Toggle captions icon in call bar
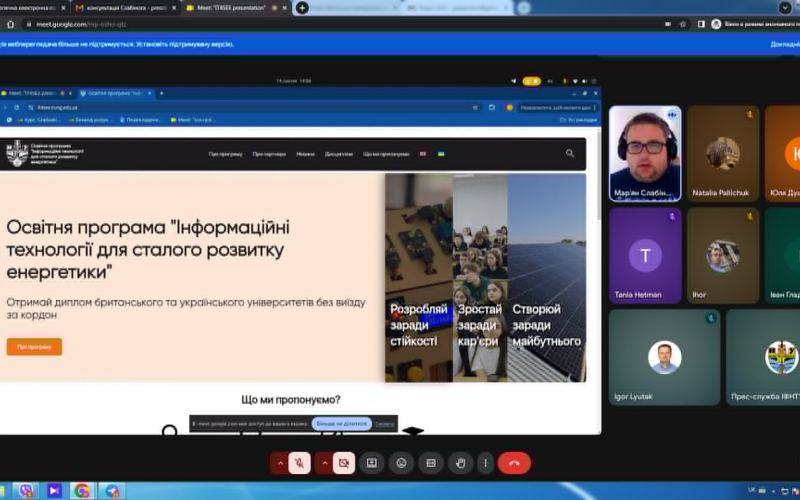The height and width of the screenshot is (500, 800). click(431, 463)
